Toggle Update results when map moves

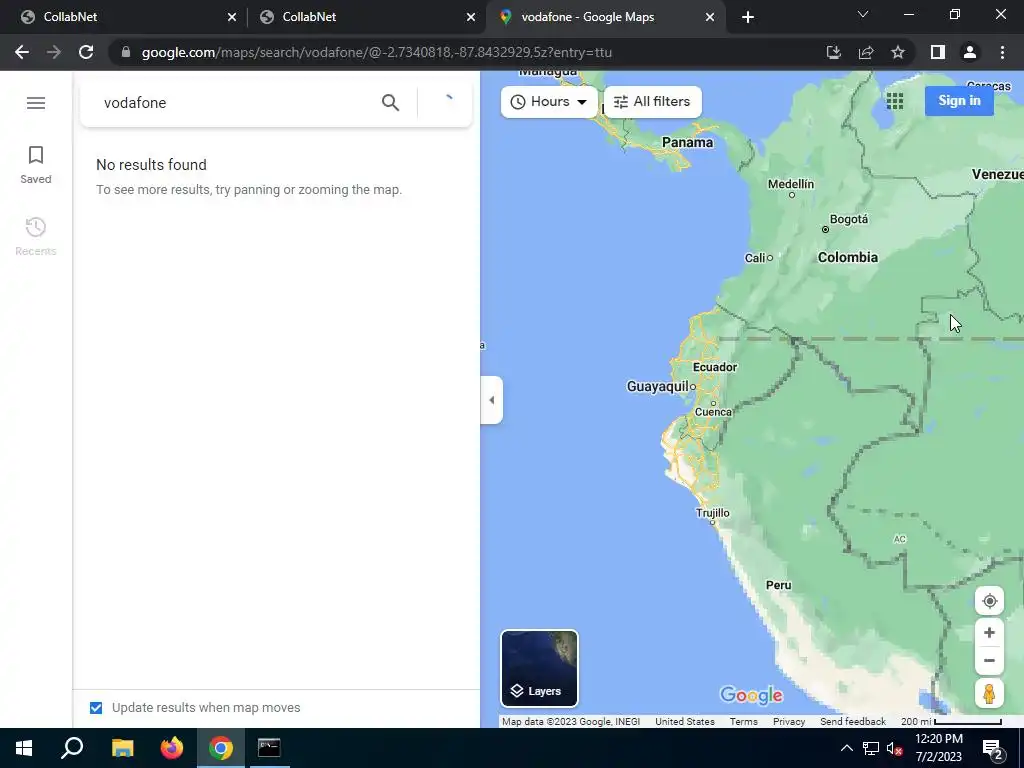point(96,708)
